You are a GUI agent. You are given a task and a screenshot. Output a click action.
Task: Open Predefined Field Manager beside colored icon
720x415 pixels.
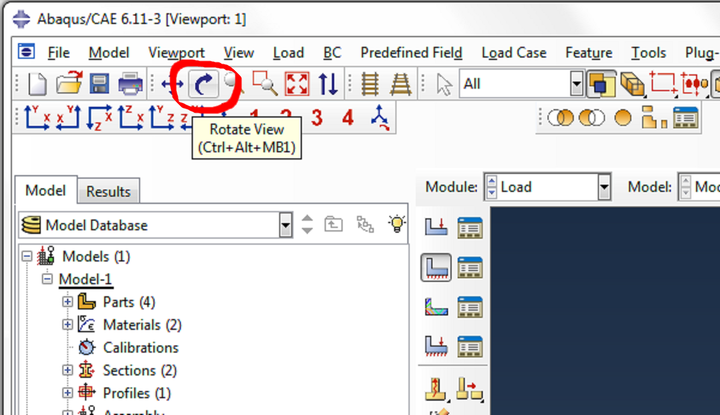[x=470, y=307]
